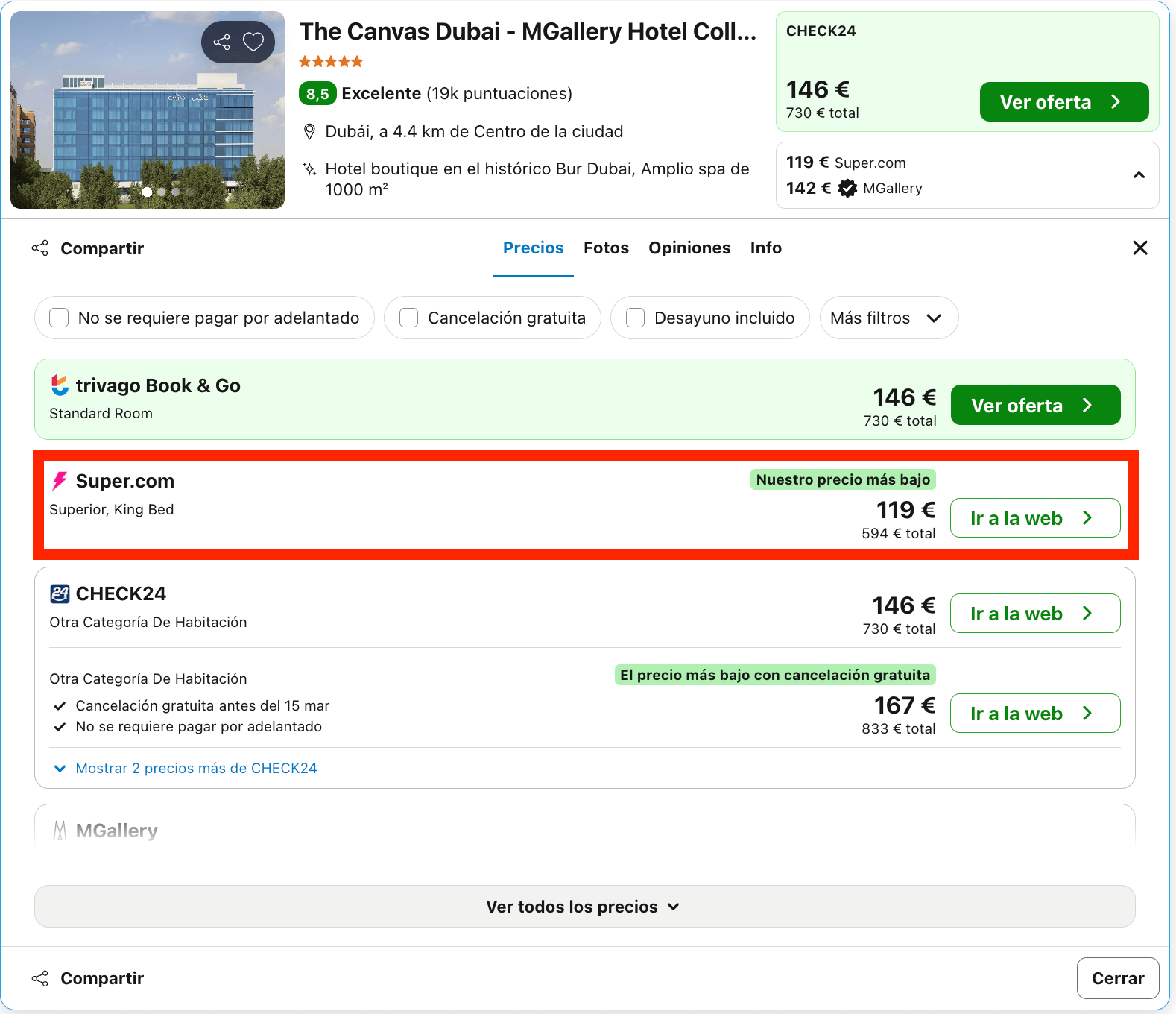Click the Super.com lightning bolt logo
Screen dimensions: 1176x1014
[60, 481]
